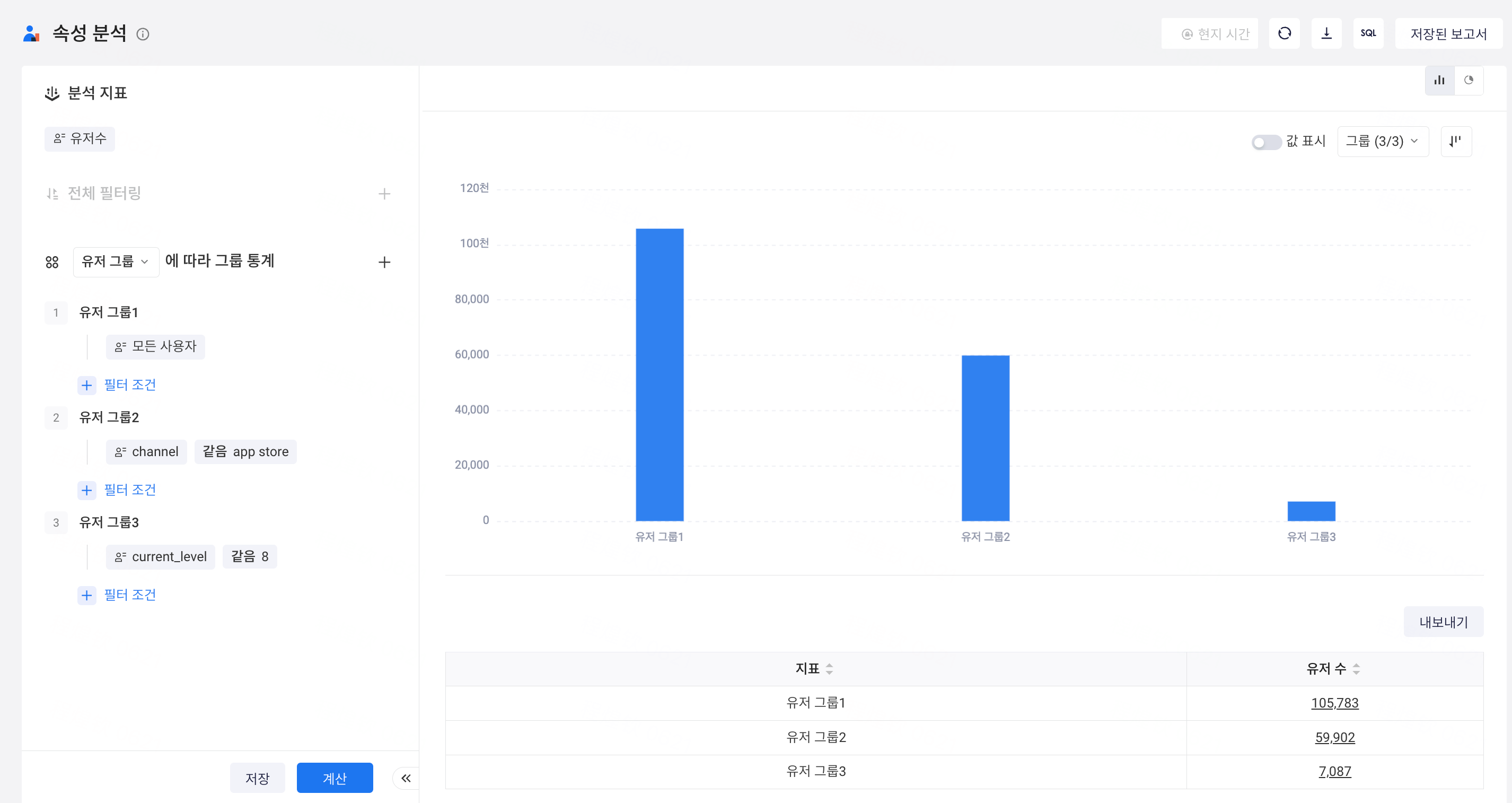Screen dimensions: 1512x803
Task: Switch to bar chart view
Action: [1439, 81]
